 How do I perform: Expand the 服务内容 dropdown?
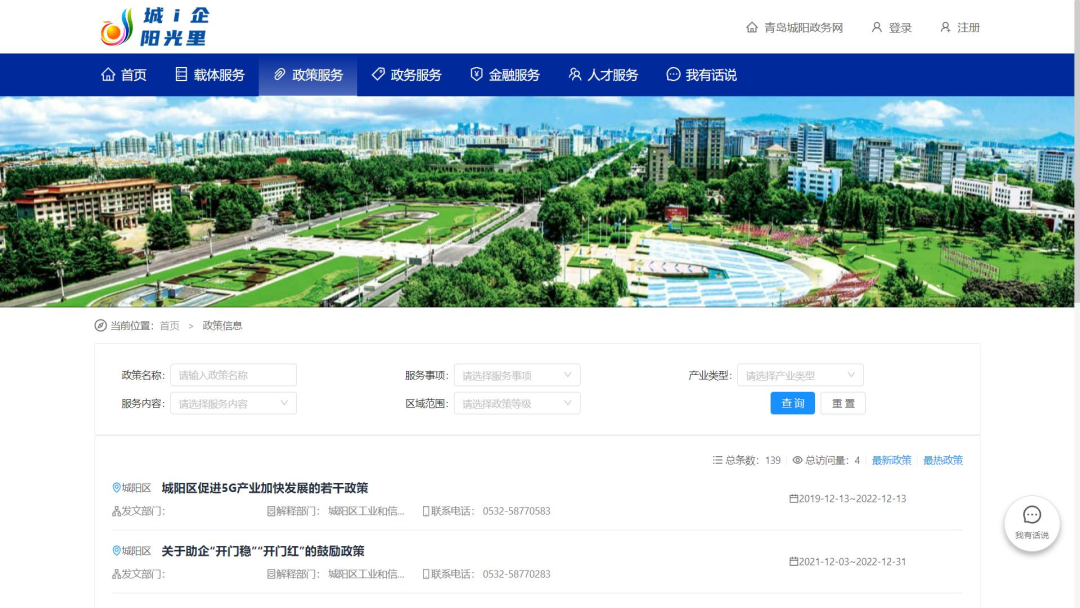(233, 403)
